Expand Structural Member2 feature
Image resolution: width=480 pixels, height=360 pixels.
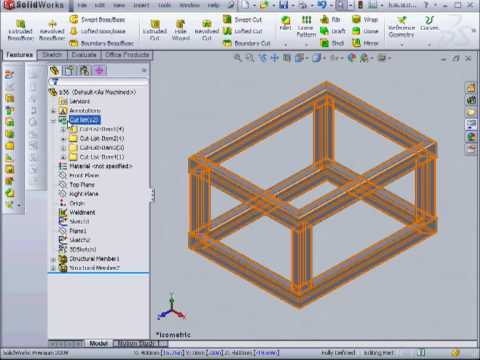53,268
